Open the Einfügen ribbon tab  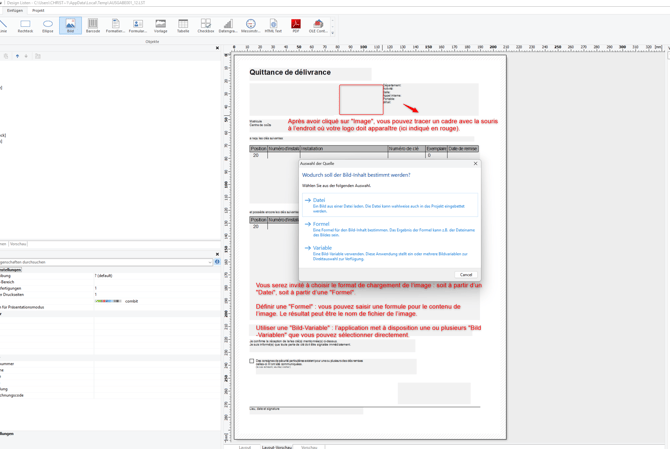pyautogui.click(x=15, y=10)
